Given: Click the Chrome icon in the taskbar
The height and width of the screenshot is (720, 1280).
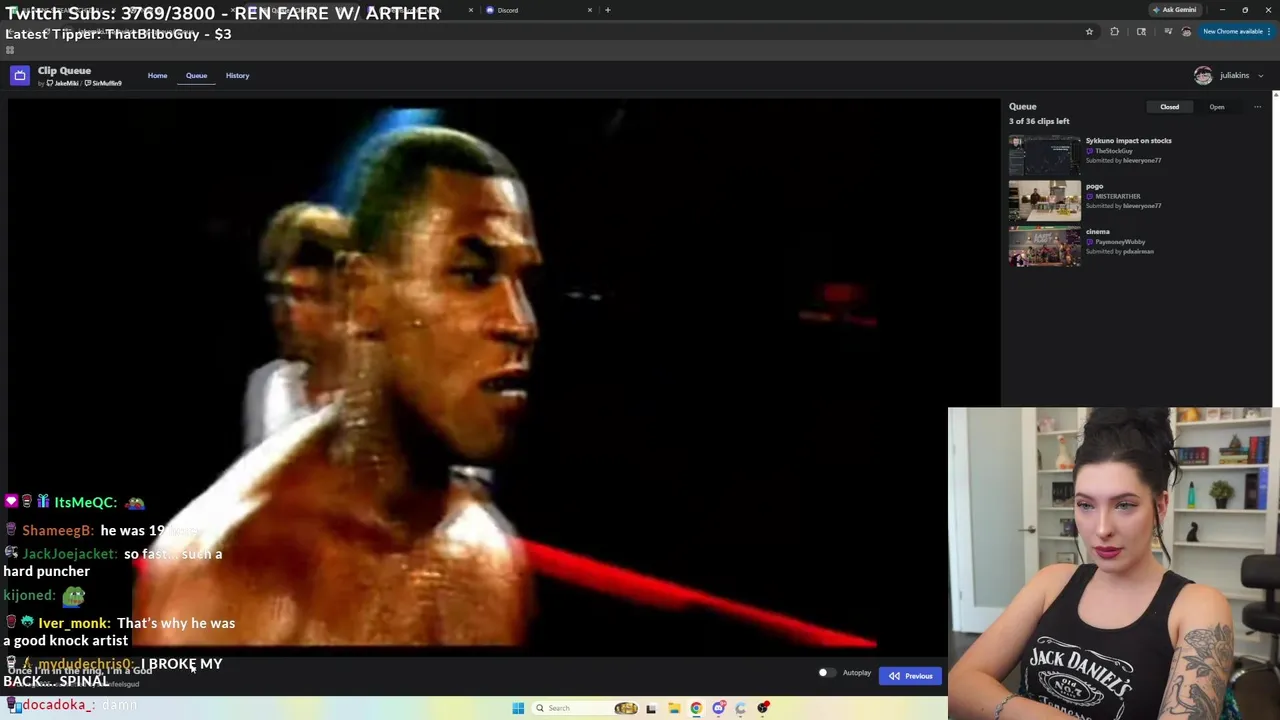Looking at the screenshot, I should 696,708.
